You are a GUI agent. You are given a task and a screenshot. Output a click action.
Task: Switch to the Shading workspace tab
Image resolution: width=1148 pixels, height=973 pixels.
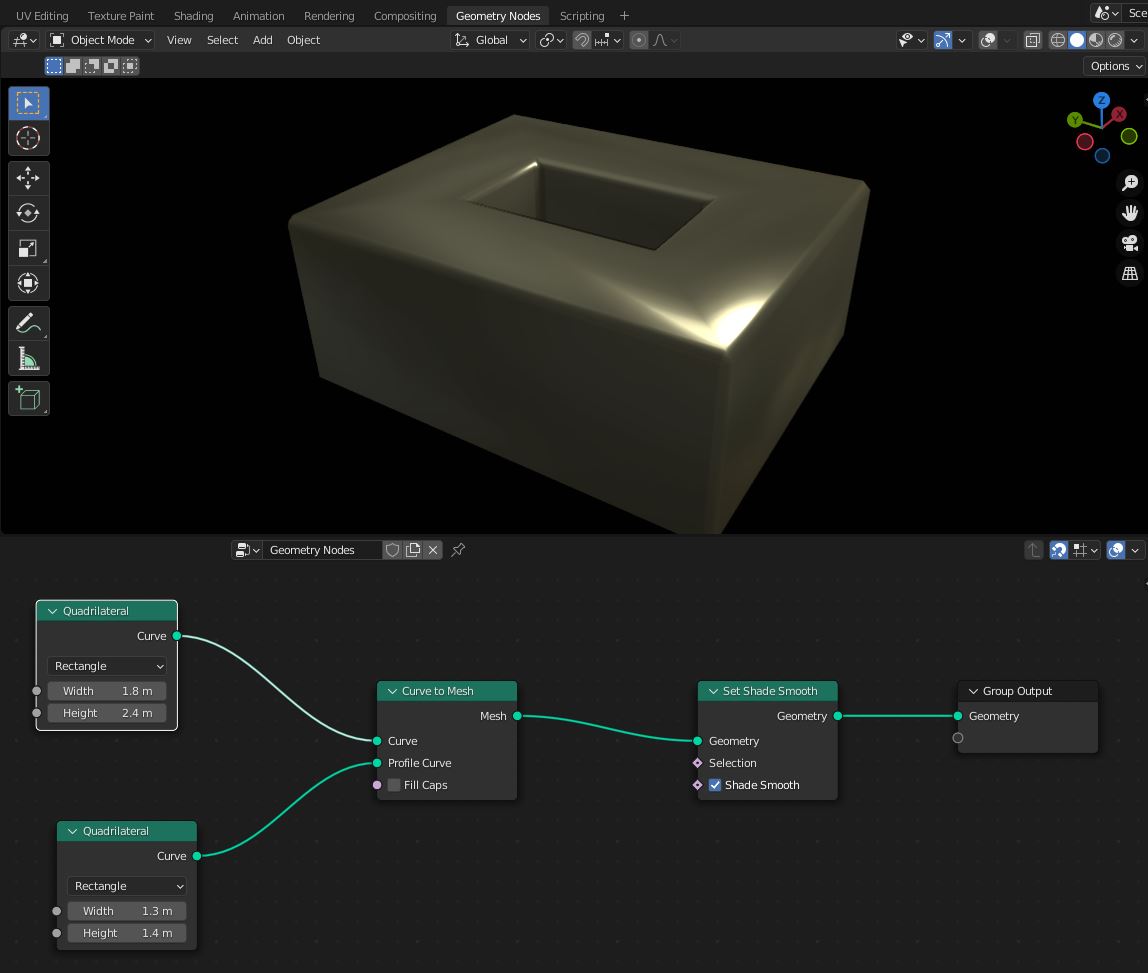pos(193,16)
